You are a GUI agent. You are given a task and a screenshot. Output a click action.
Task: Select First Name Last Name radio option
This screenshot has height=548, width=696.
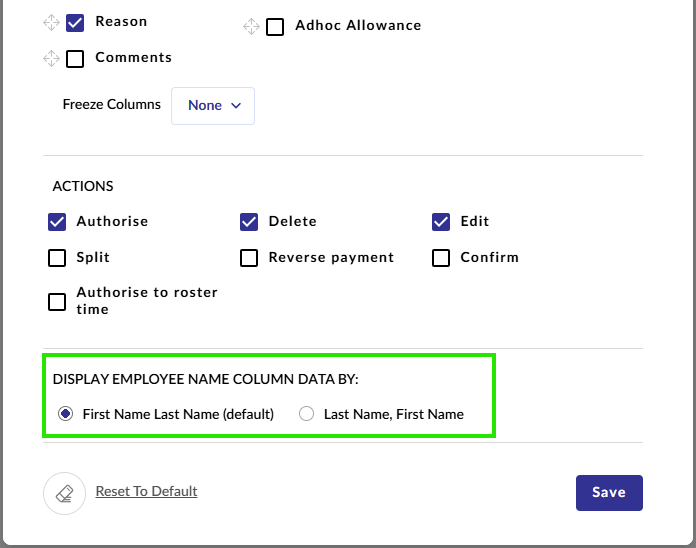(66, 414)
